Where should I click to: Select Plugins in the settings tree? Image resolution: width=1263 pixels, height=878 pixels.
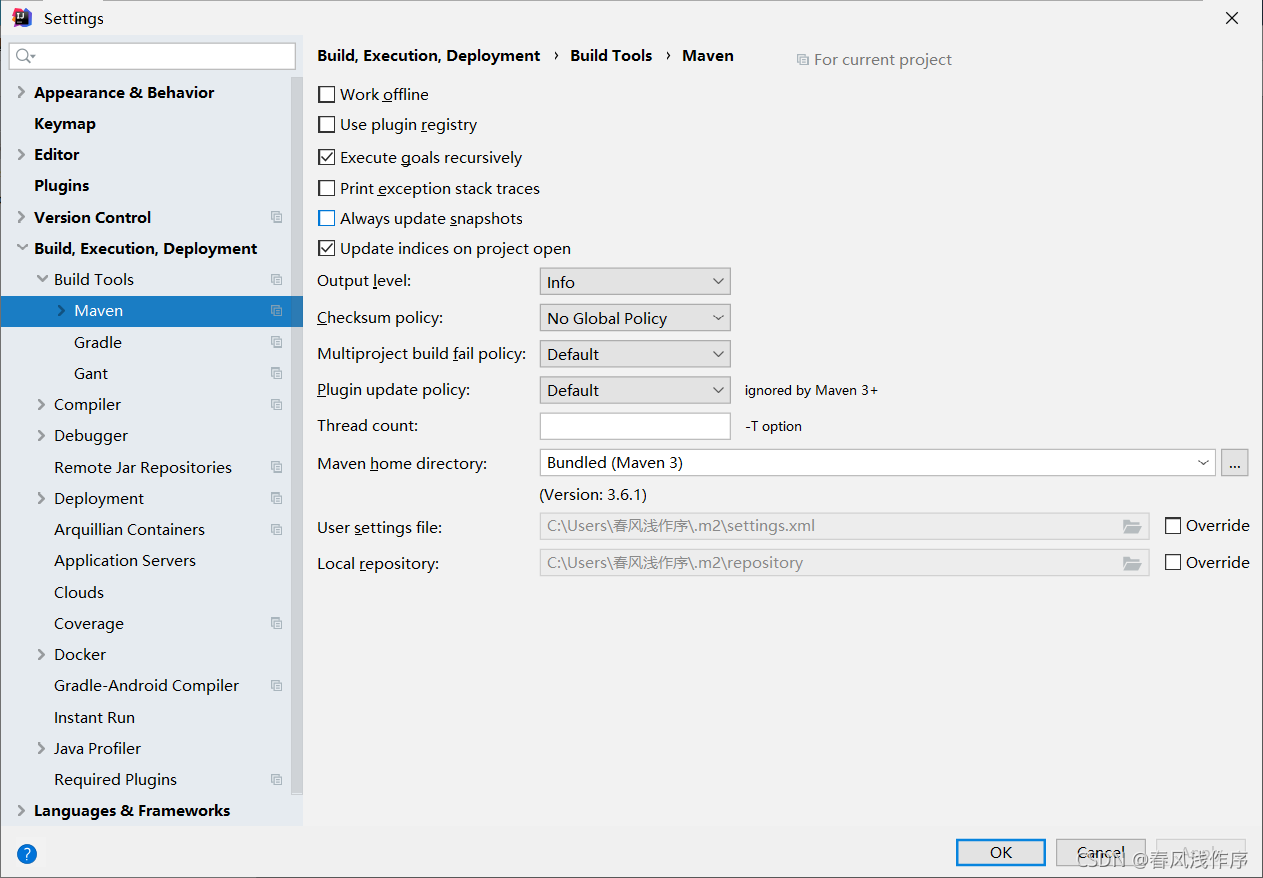[62, 186]
